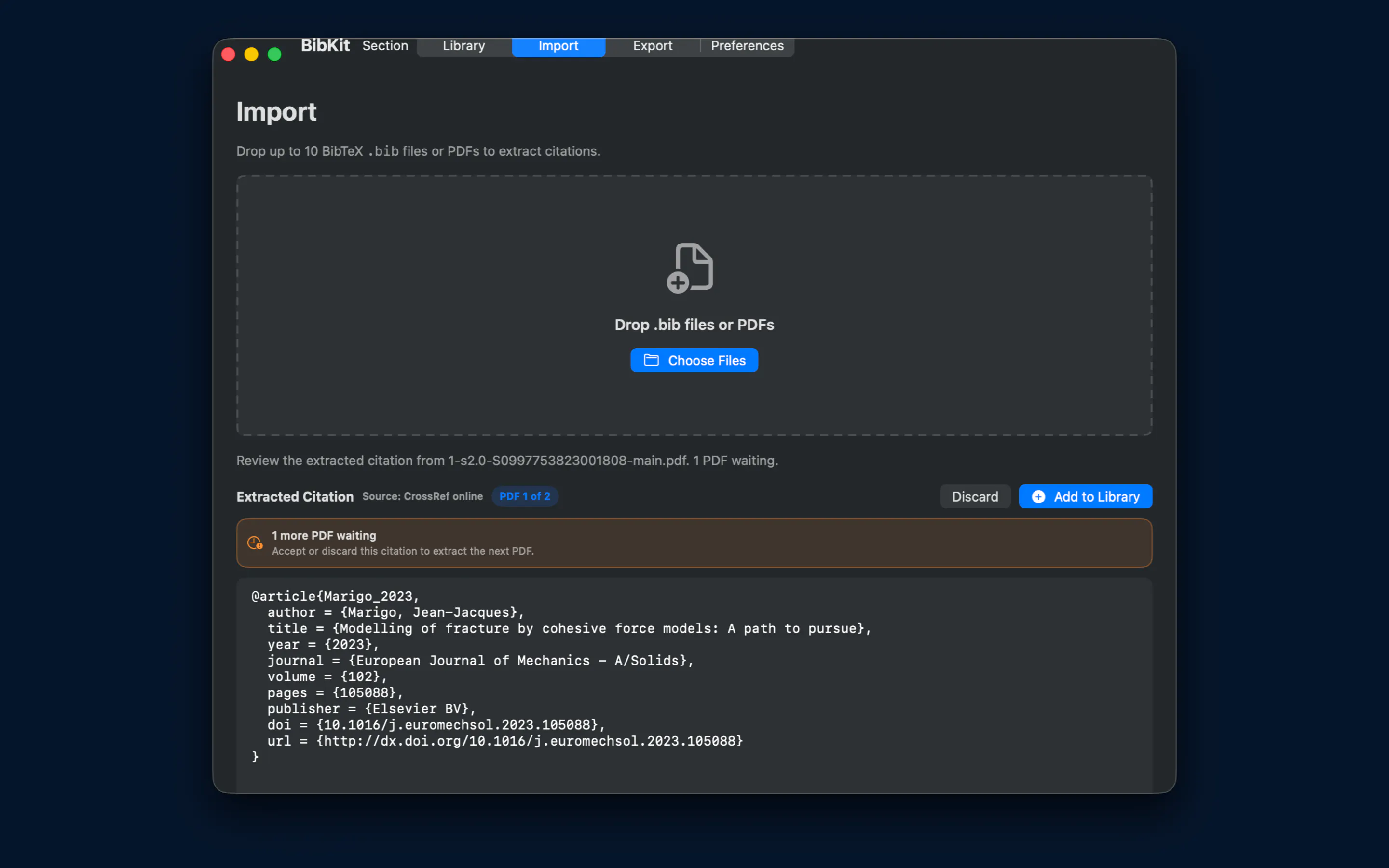Viewport: 1389px width, 868px height.
Task: Discard the extracted citation
Action: 975,497
